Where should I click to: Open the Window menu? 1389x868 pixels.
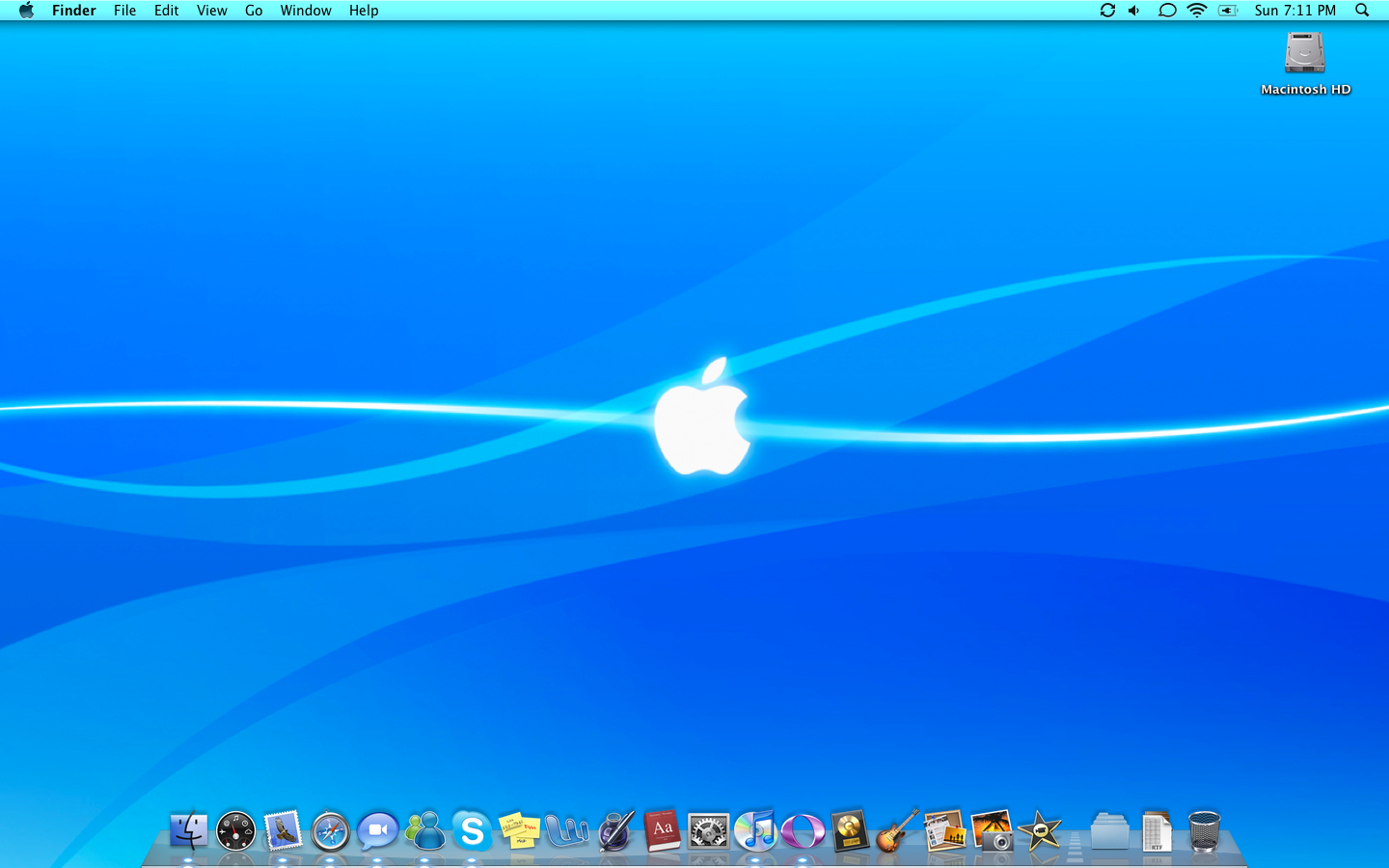[x=306, y=10]
